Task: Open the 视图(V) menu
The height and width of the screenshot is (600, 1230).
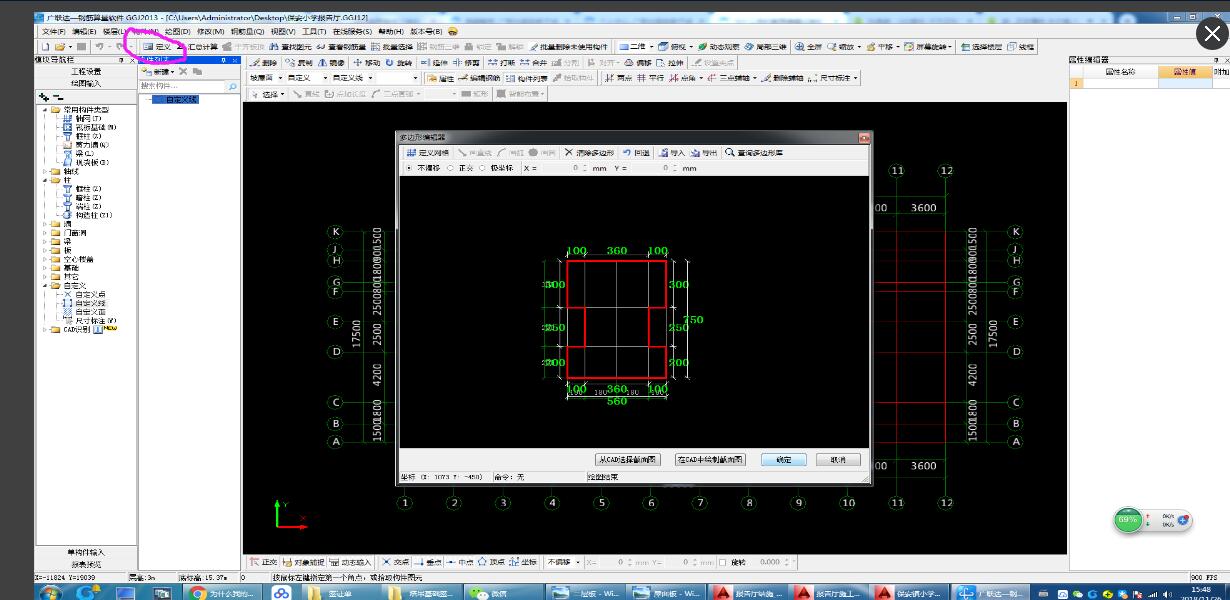Action: click(283, 32)
